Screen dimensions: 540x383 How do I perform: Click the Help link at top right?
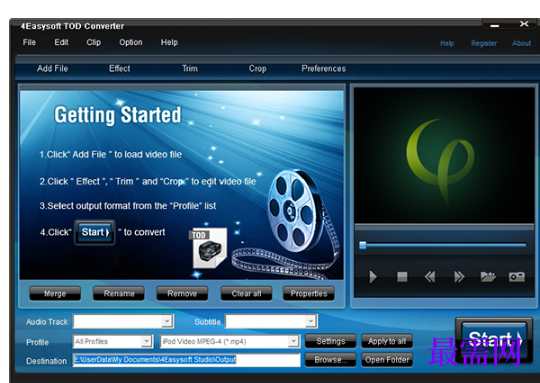click(447, 43)
